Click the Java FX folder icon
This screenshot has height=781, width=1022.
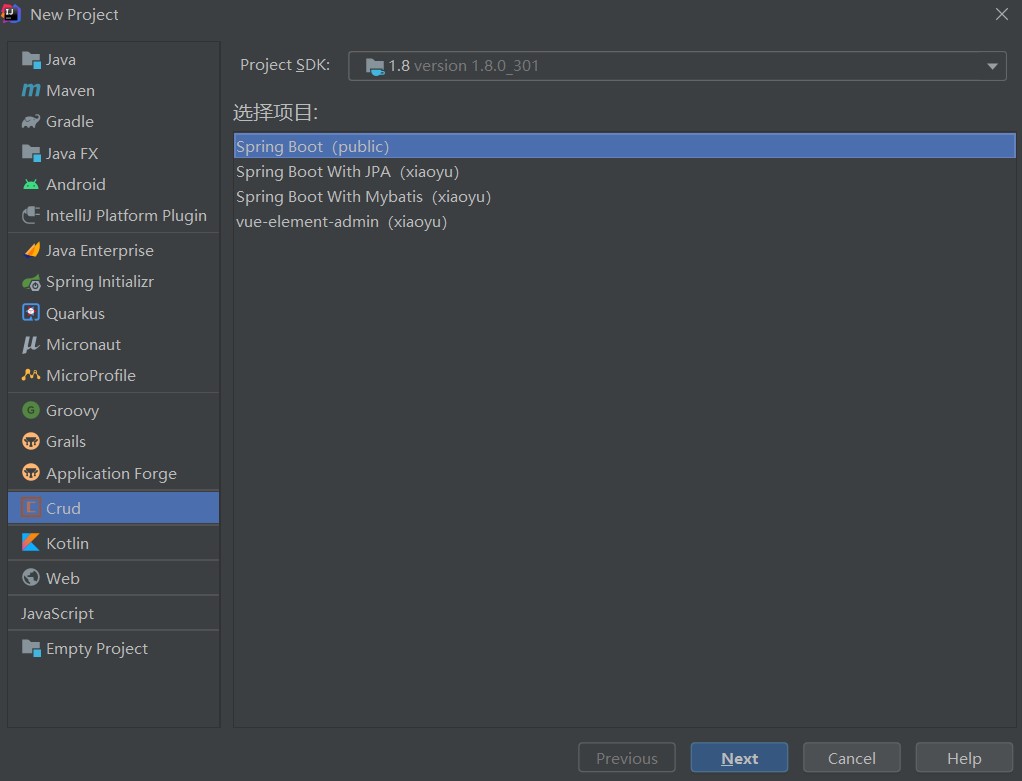point(31,154)
